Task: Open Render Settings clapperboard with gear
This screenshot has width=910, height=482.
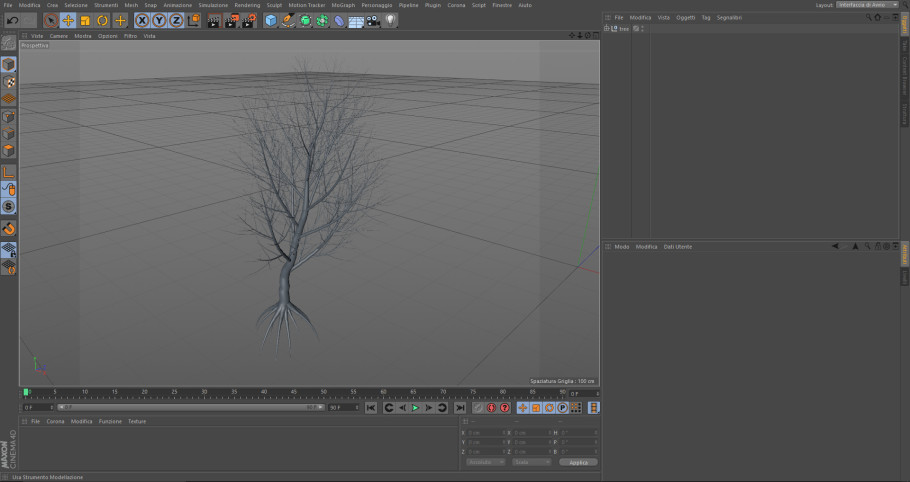Action: coord(249,21)
